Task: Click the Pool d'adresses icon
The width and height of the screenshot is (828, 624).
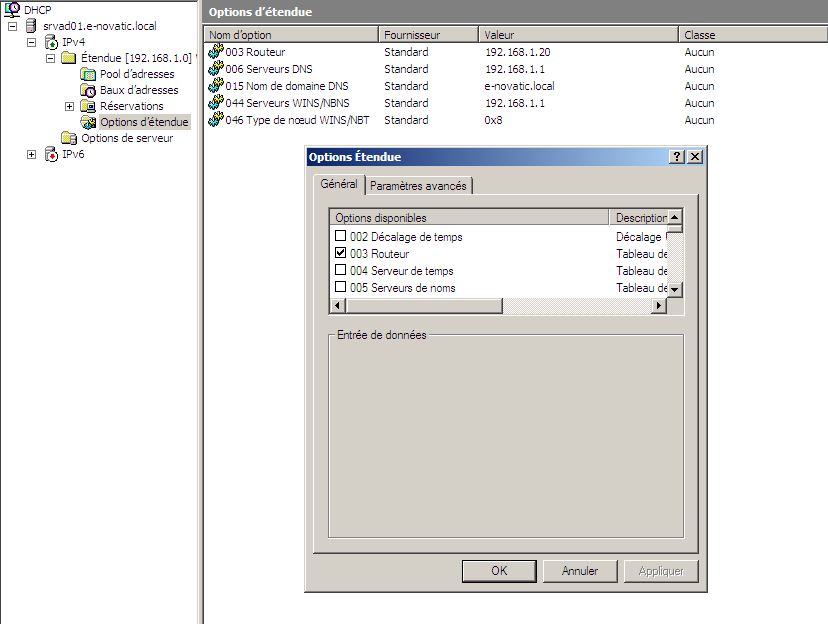Action: point(88,74)
